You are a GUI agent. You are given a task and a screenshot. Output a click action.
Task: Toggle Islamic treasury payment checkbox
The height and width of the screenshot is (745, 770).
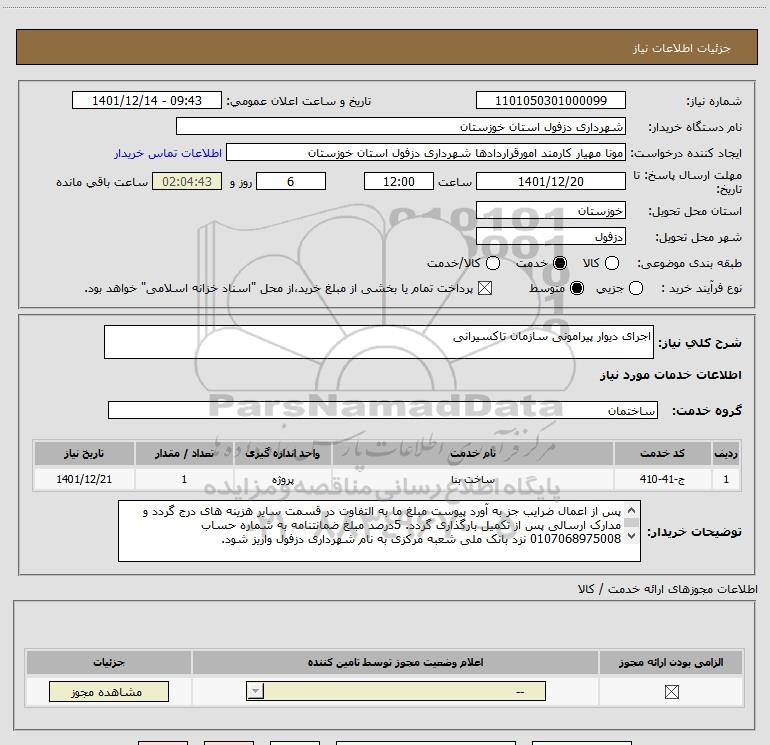coord(485,288)
